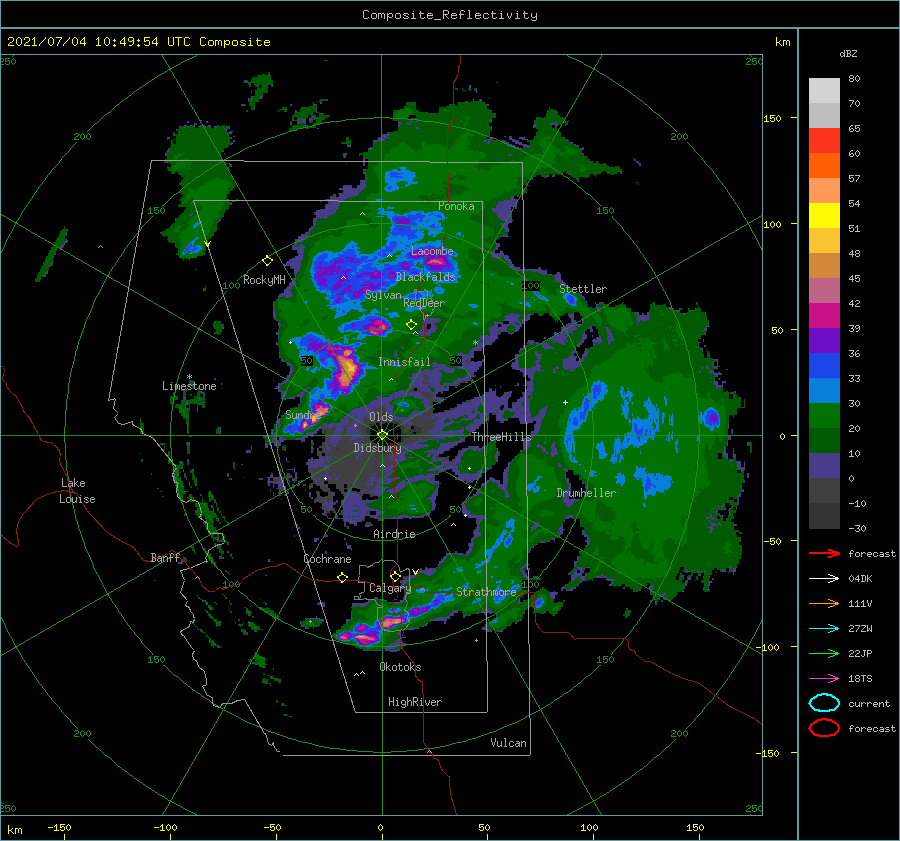The height and width of the screenshot is (841, 900).
Task: Click the Drumheller town label
Action: pyautogui.click(x=586, y=493)
